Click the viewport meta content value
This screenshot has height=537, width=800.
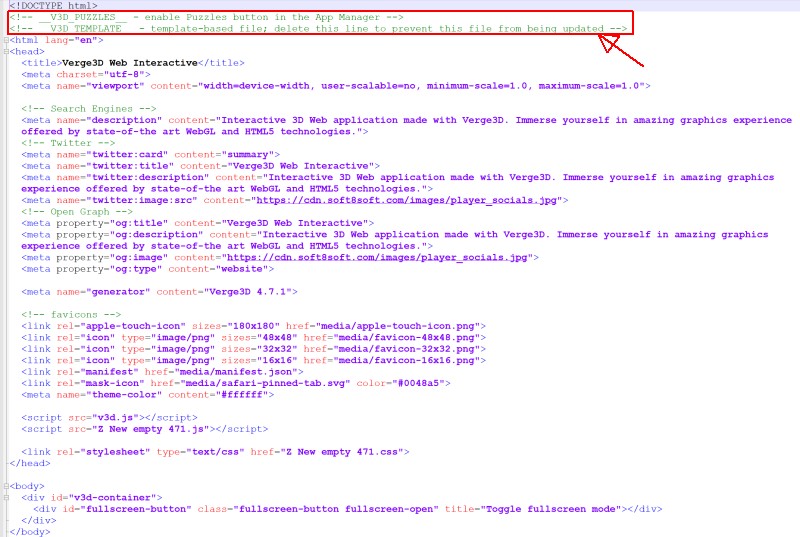pyautogui.click(x=423, y=86)
